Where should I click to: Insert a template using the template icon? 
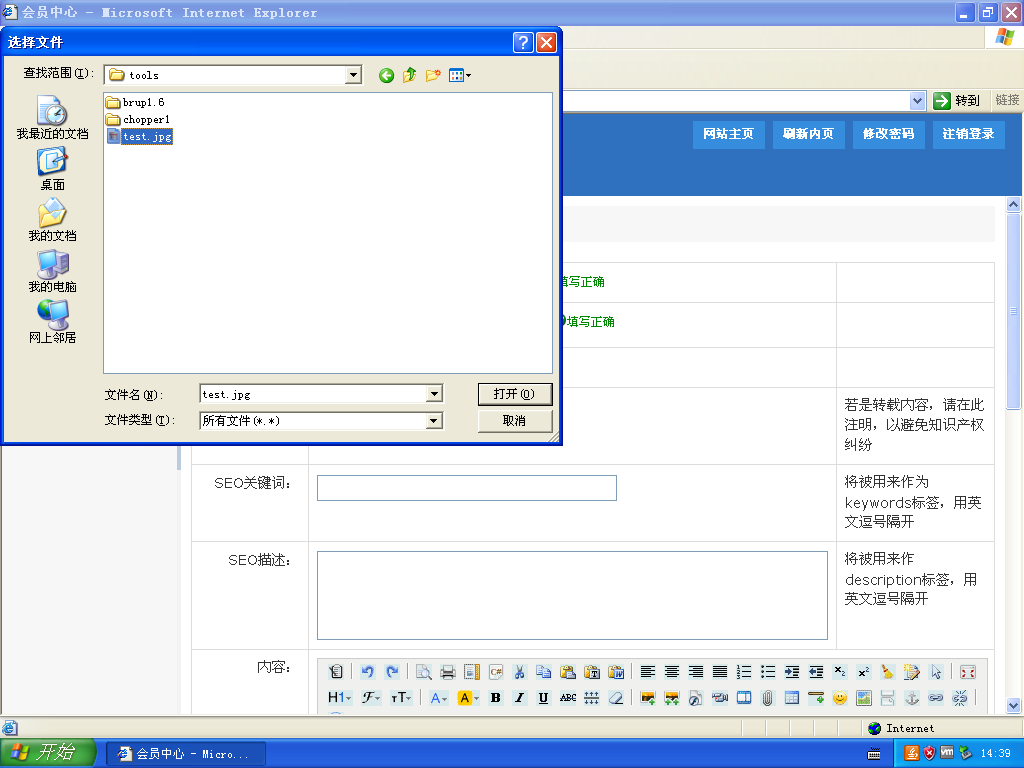(x=472, y=671)
